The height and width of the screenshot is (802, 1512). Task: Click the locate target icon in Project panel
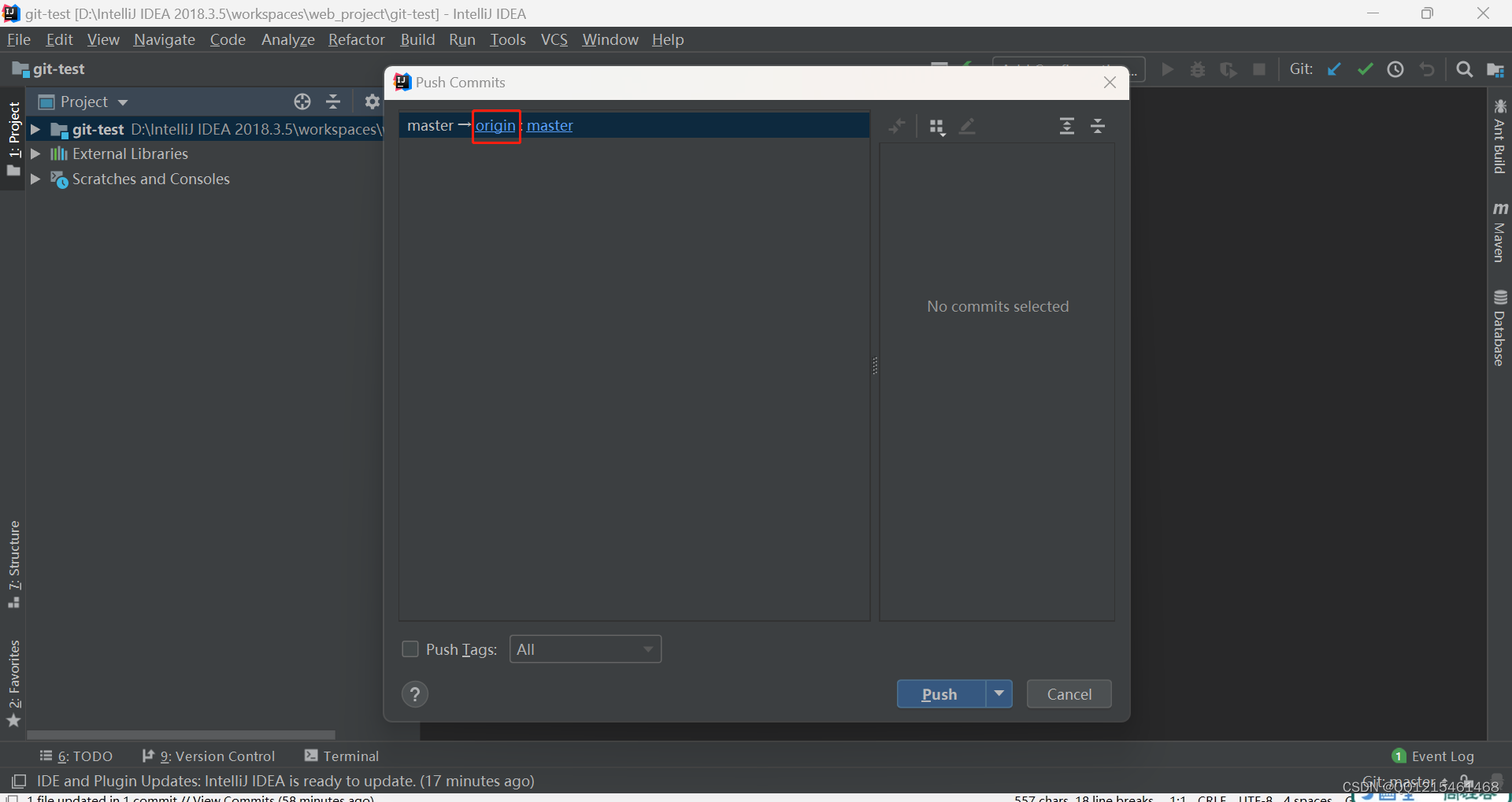pos(302,102)
